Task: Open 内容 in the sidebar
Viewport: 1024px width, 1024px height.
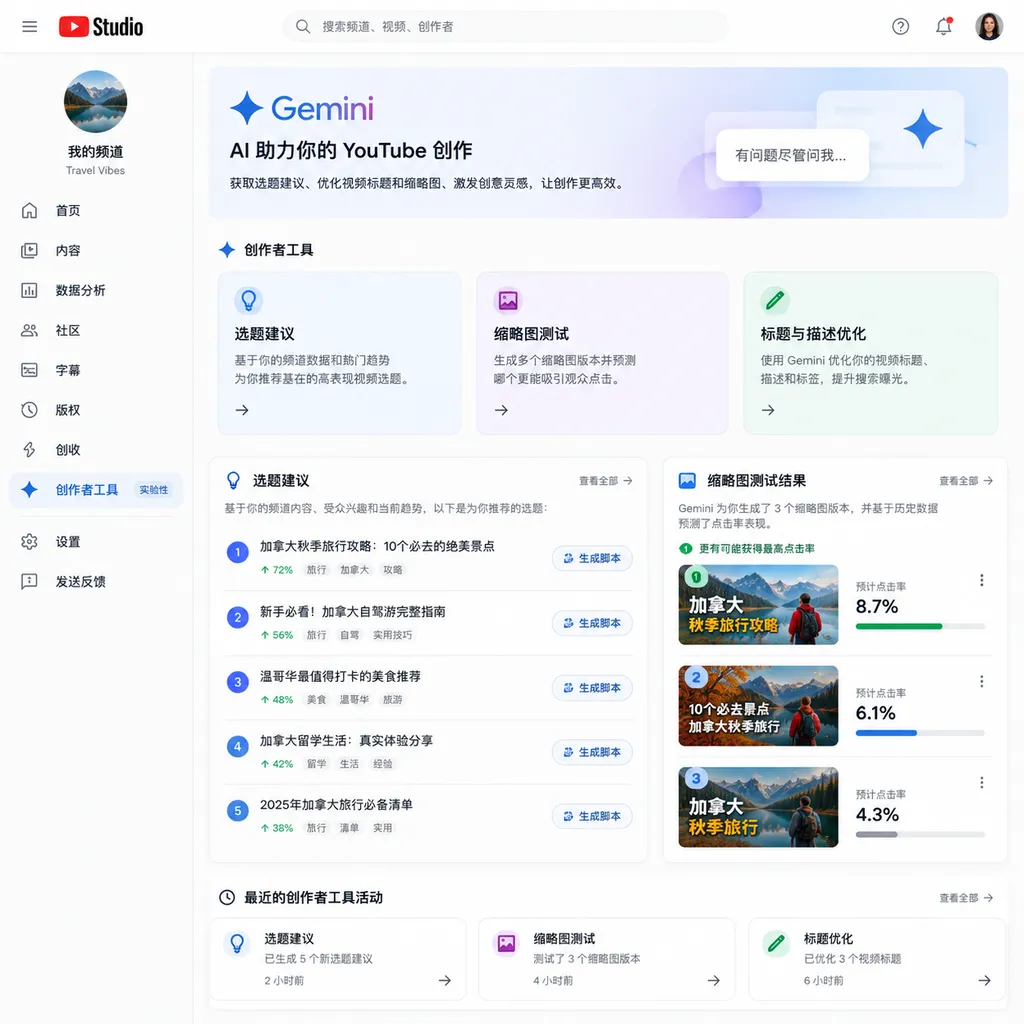Action: pos(95,251)
